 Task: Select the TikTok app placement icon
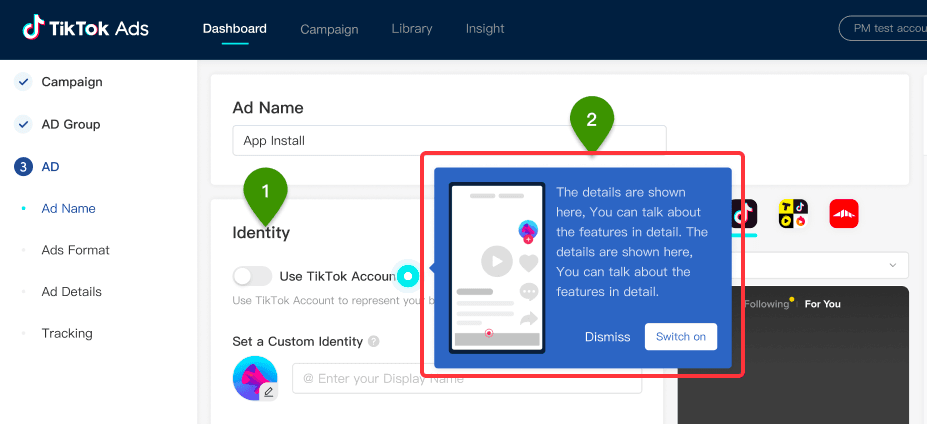pyautogui.click(x=743, y=213)
